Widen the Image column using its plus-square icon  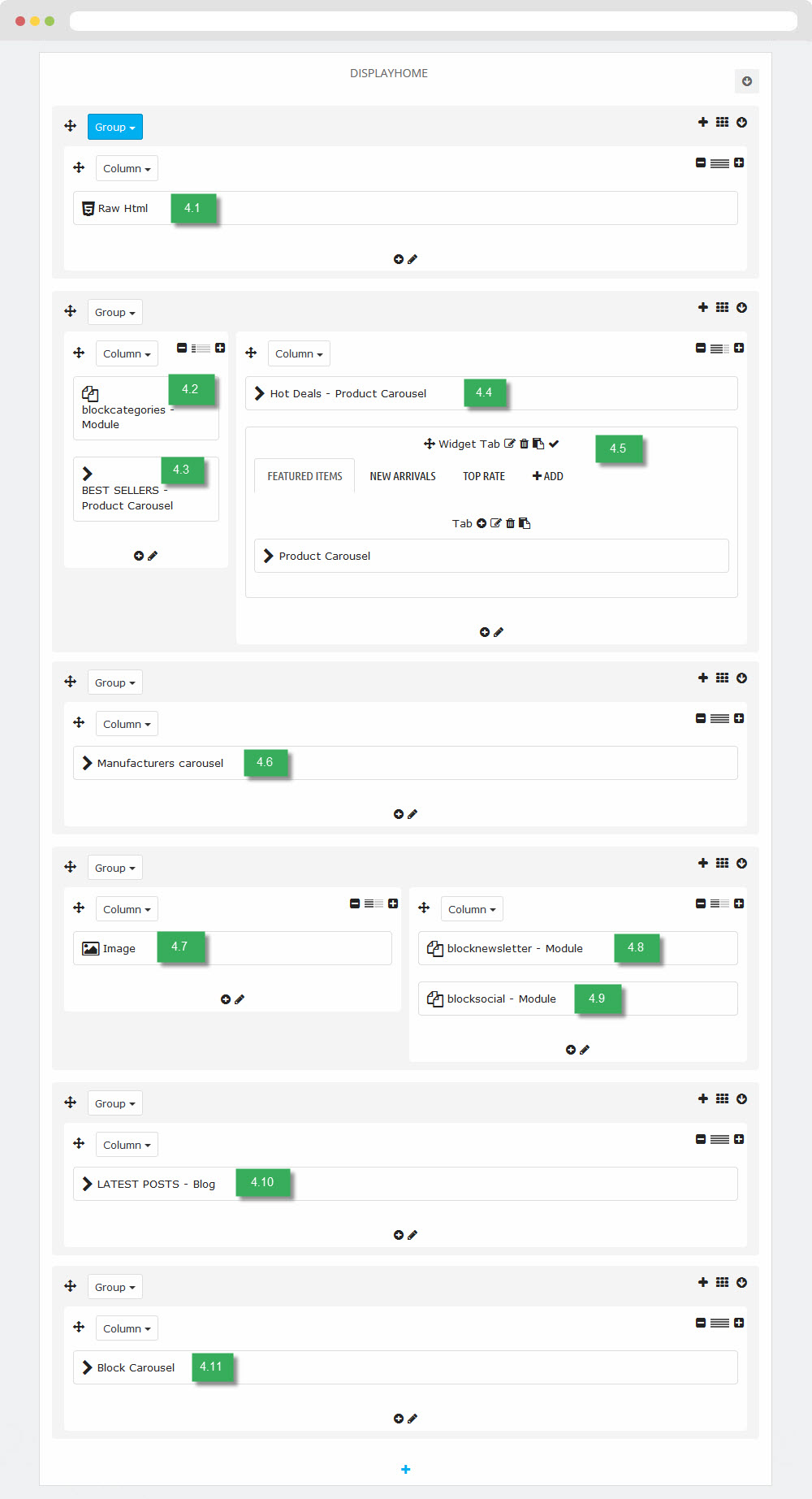click(393, 903)
